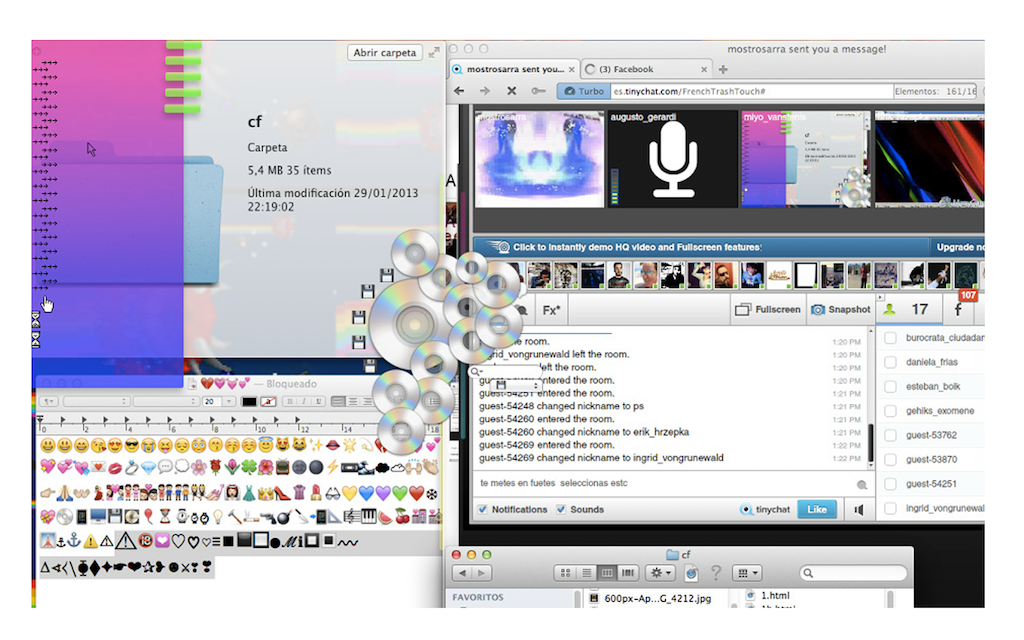Open the text background color swatch

click(268, 402)
